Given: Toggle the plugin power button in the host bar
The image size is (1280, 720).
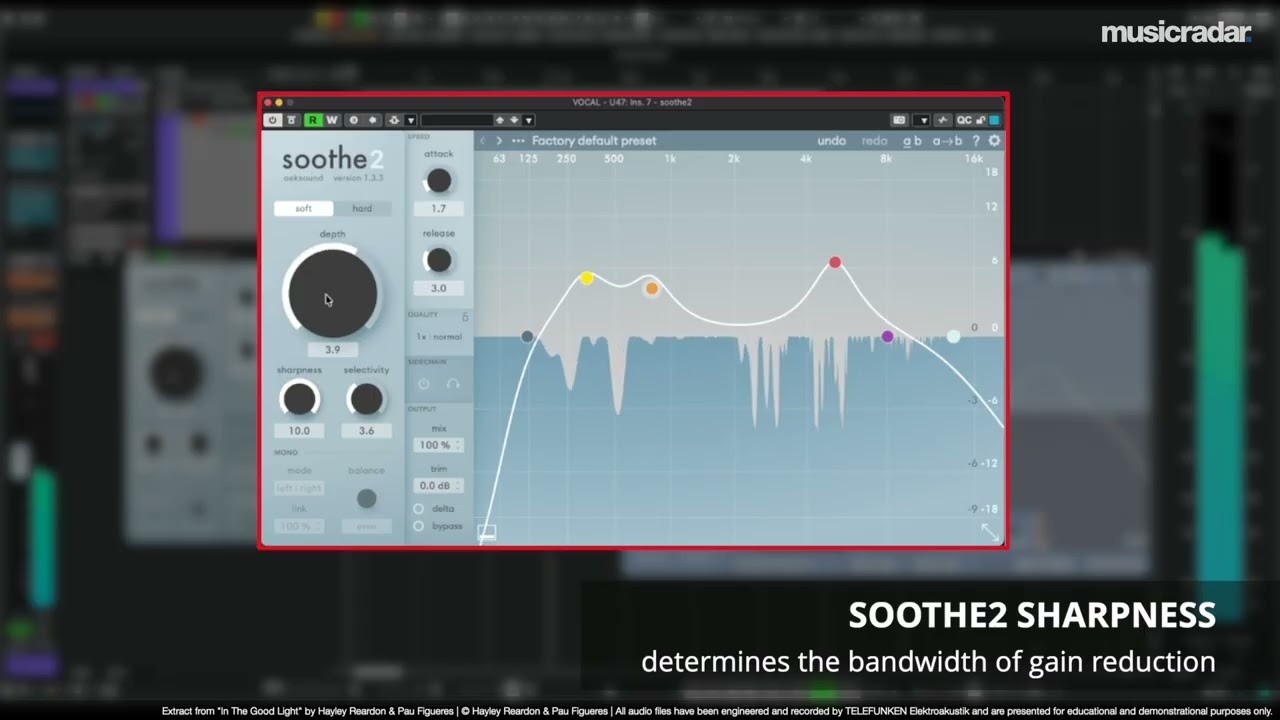Looking at the screenshot, I should pos(272,120).
